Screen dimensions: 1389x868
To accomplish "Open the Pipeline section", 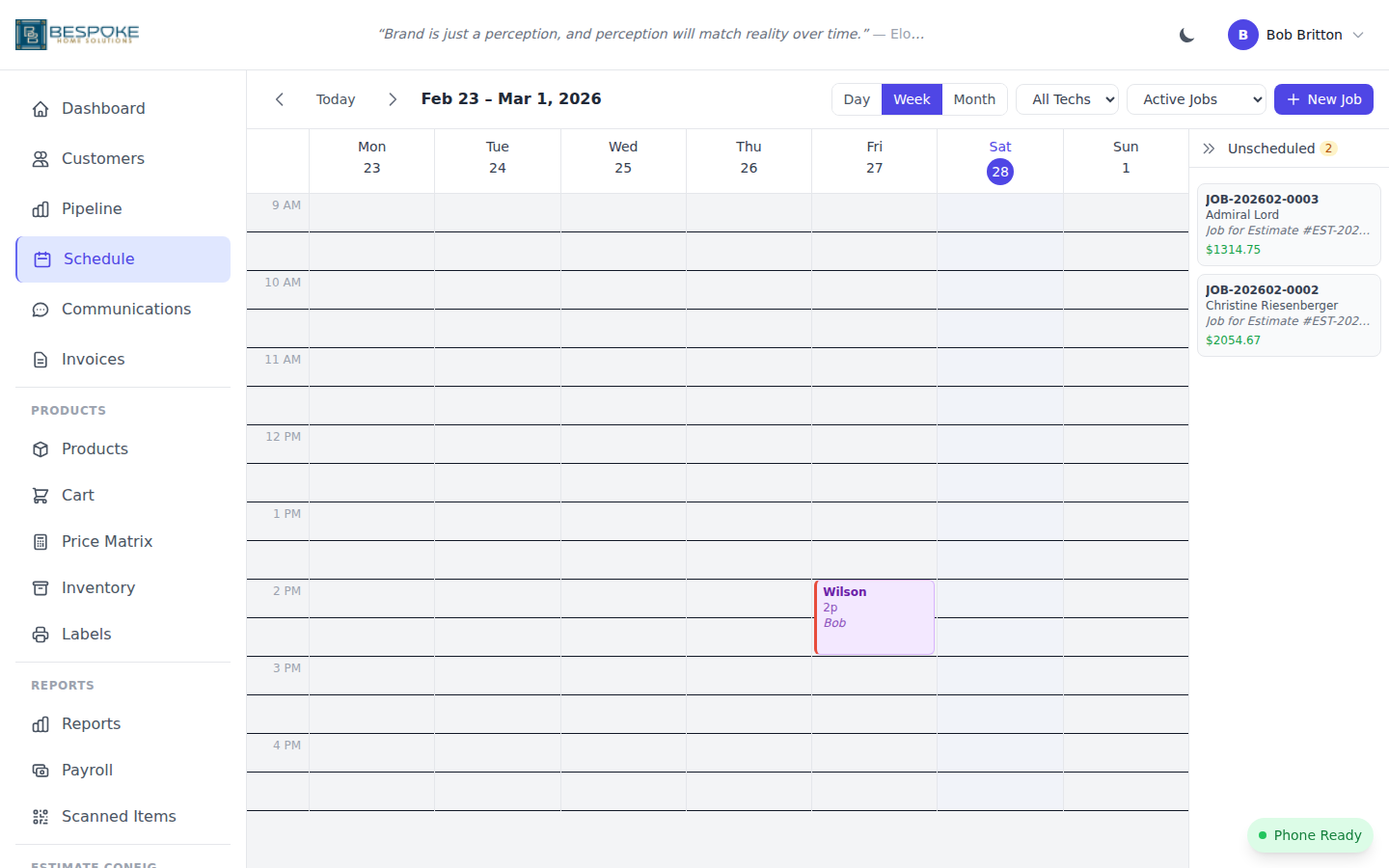I will (92, 208).
